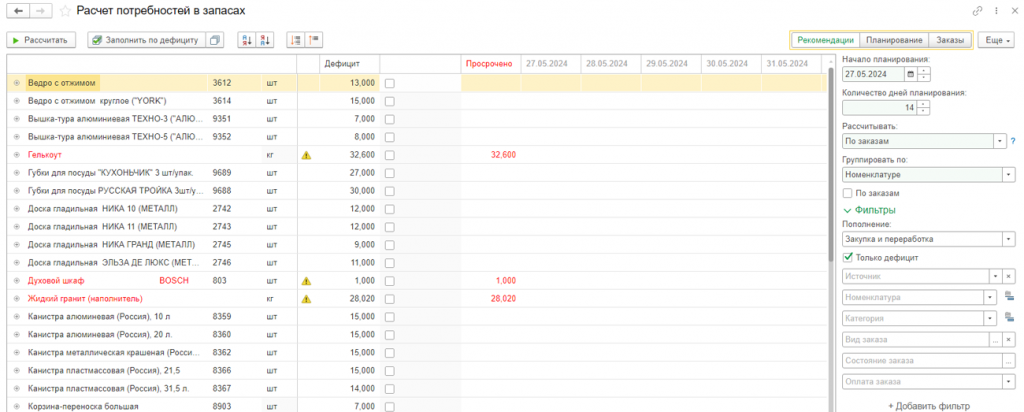Sort list ascending icon
Viewport: 1024px width, 412px height.
pyautogui.click(x=247, y=40)
